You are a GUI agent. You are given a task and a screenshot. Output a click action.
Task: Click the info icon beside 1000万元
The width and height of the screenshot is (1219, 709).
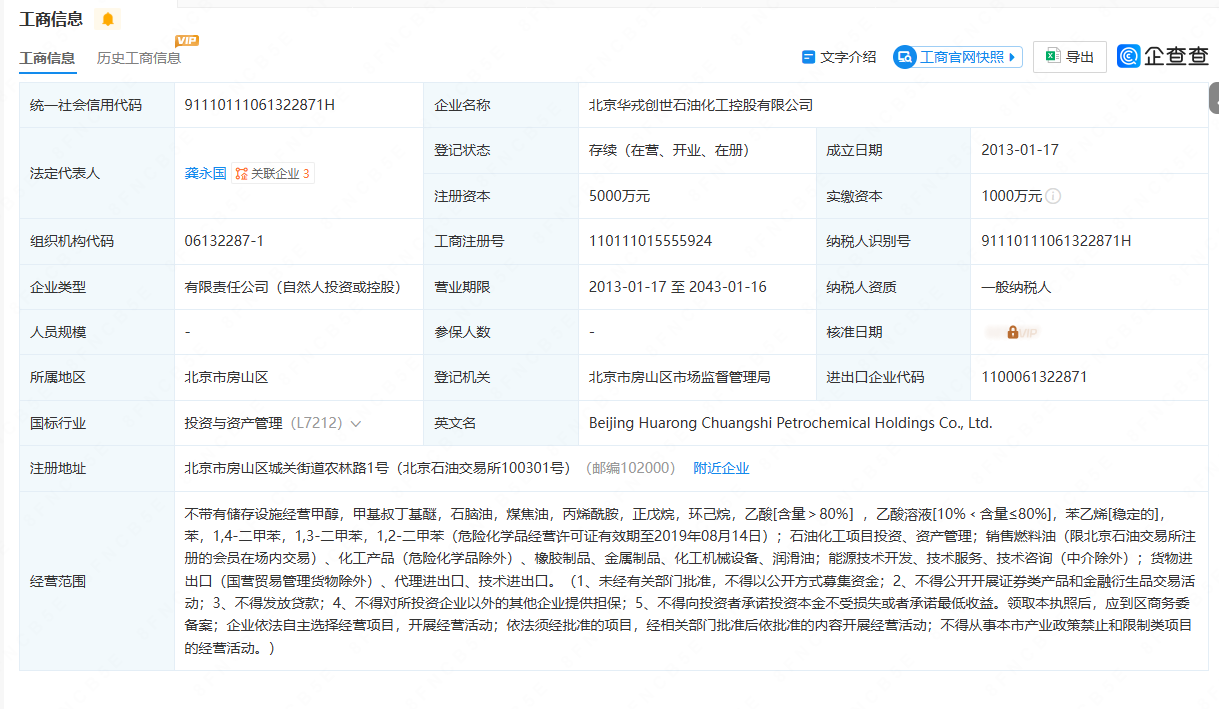pos(1053,196)
